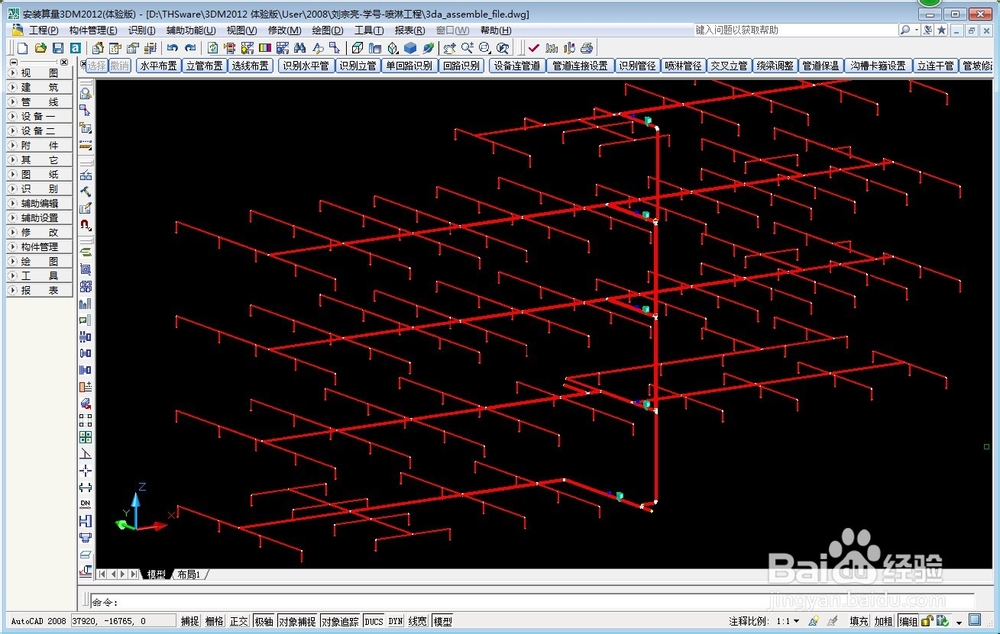Toggle 对象追踪 object tracking
This screenshot has width=1000, height=634.
point(340,621)
